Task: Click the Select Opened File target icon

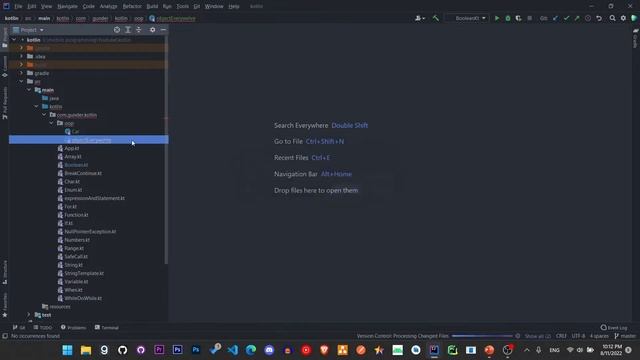Action: (117, 30)
